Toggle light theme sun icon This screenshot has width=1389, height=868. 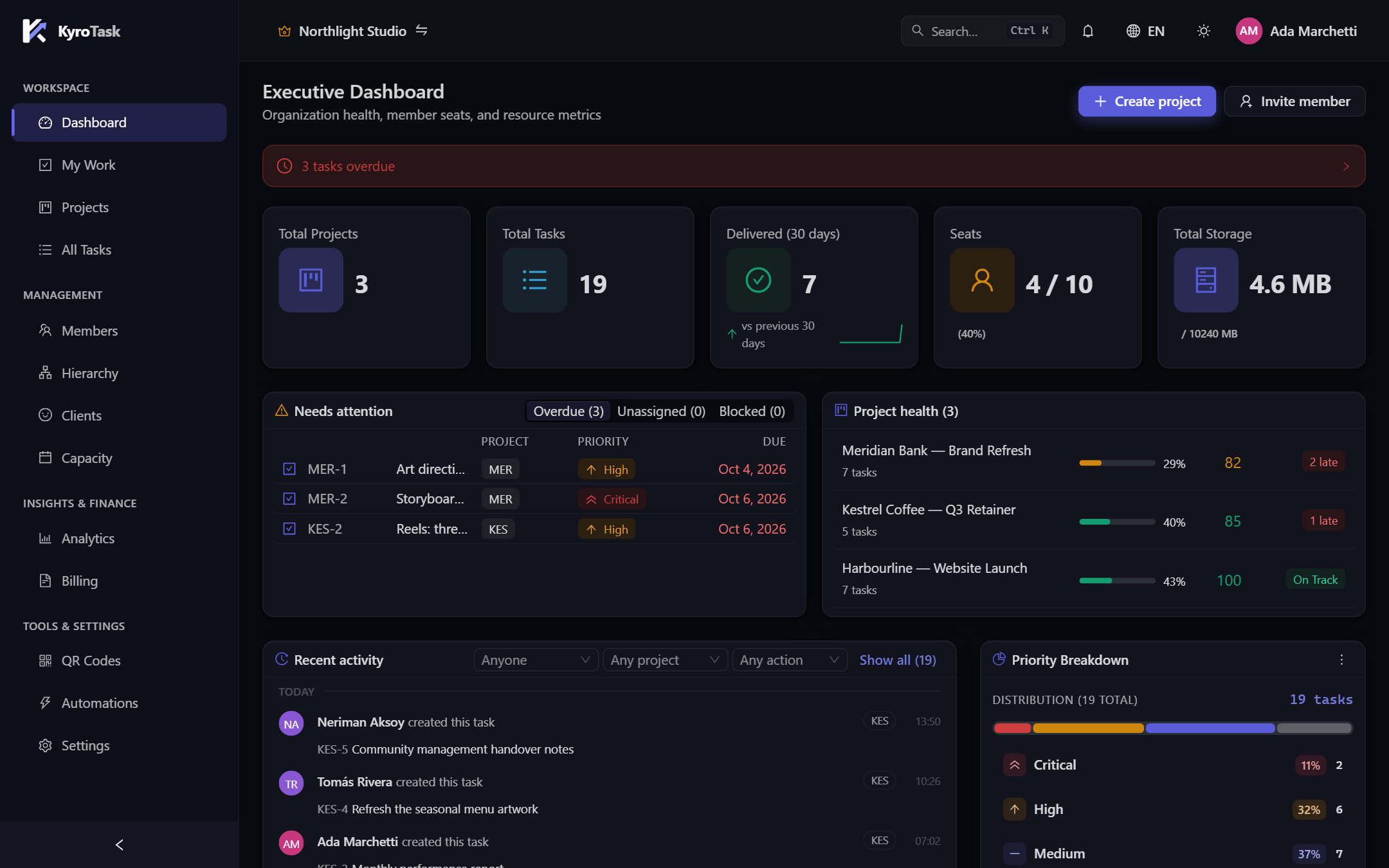click(x=1203, y=31)
